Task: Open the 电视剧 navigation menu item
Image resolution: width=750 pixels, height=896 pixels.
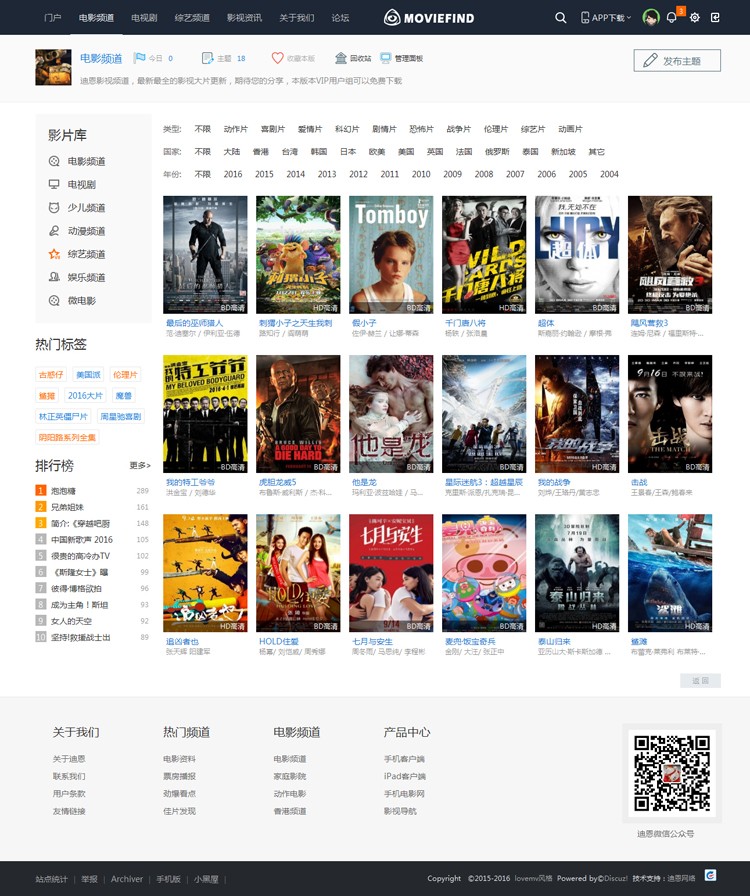Action: click(x=144, y=18)
